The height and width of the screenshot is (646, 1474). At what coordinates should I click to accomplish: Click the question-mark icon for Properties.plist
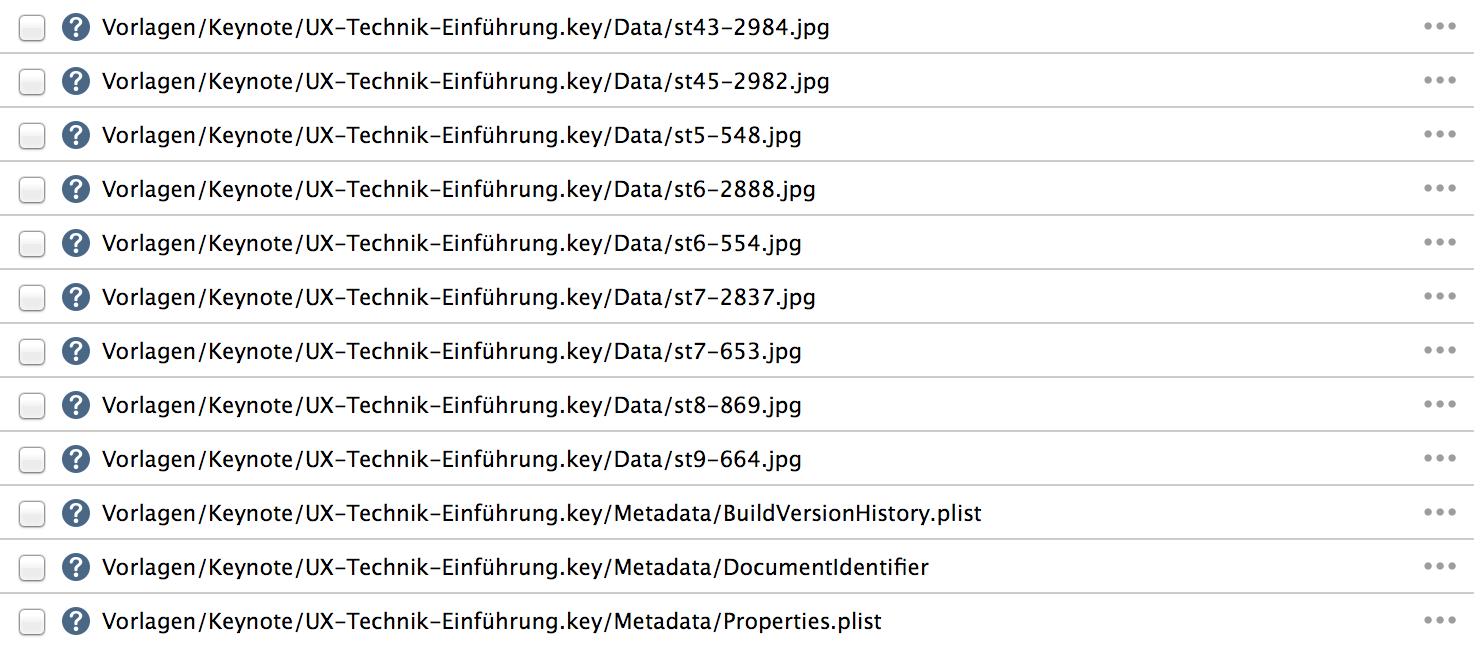coord(76,621)
